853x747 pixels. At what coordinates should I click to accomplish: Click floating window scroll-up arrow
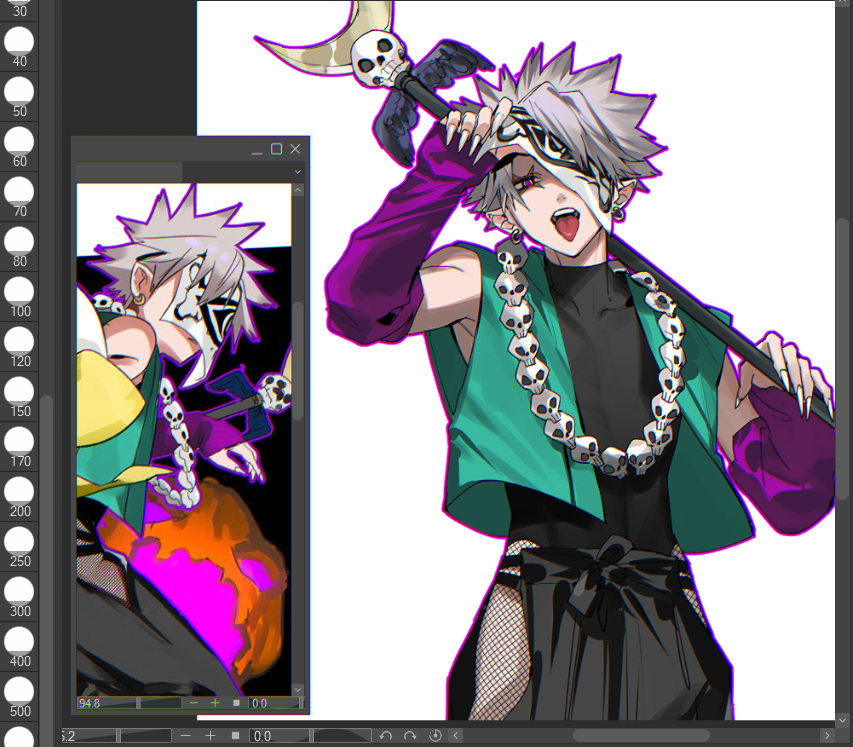pyautogui.click(x=298, y=190)
